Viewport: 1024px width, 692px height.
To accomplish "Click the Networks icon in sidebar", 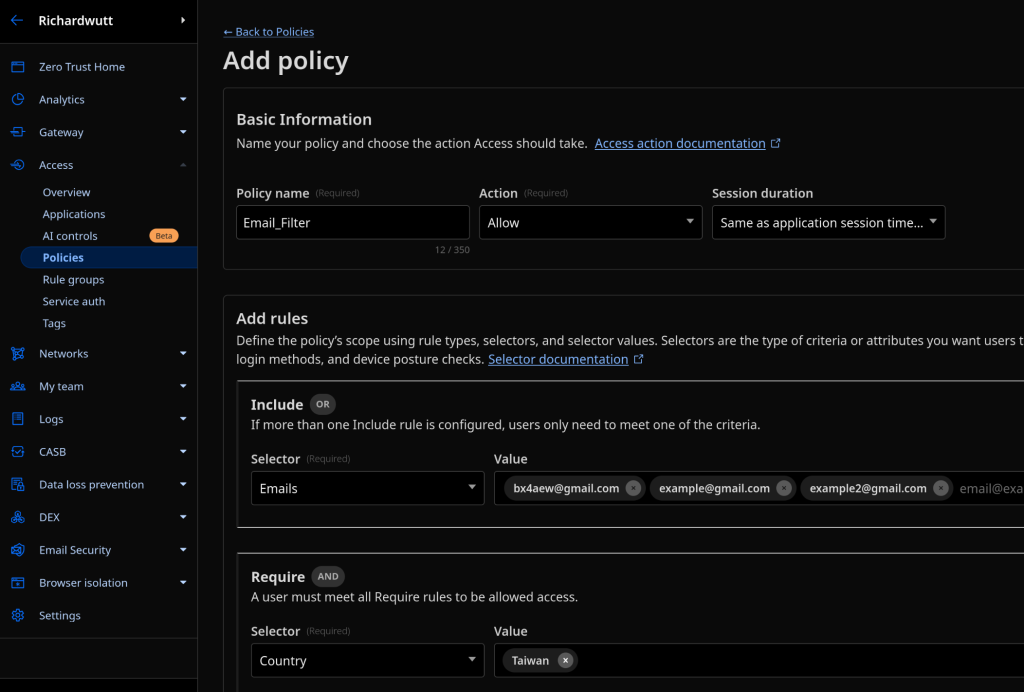I will pos(17,354).
